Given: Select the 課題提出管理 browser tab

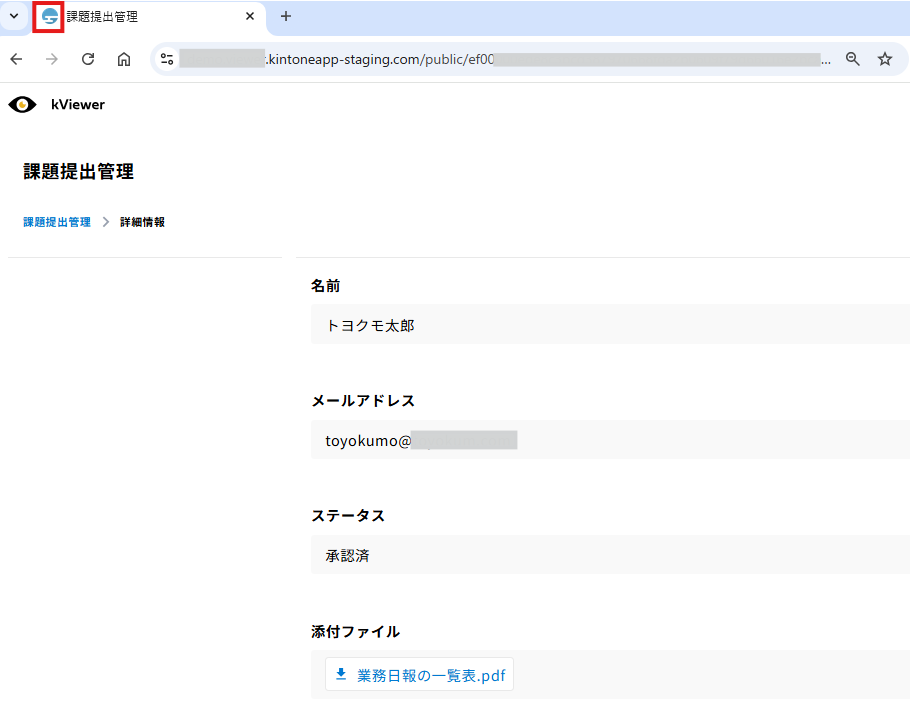Looking at the screenshot, I should point(140,17).
